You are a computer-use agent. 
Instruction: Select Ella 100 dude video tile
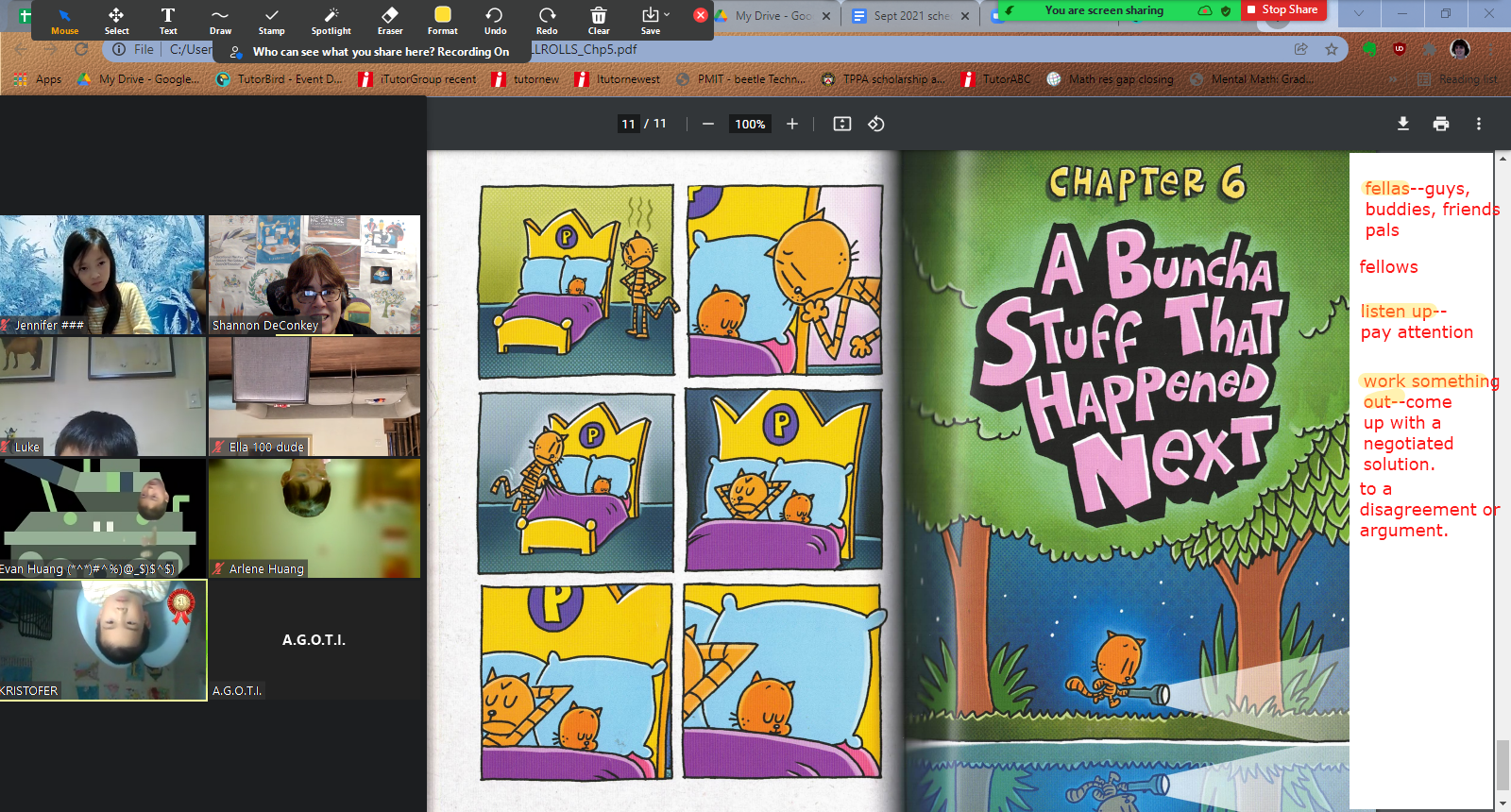pos(314,397)
